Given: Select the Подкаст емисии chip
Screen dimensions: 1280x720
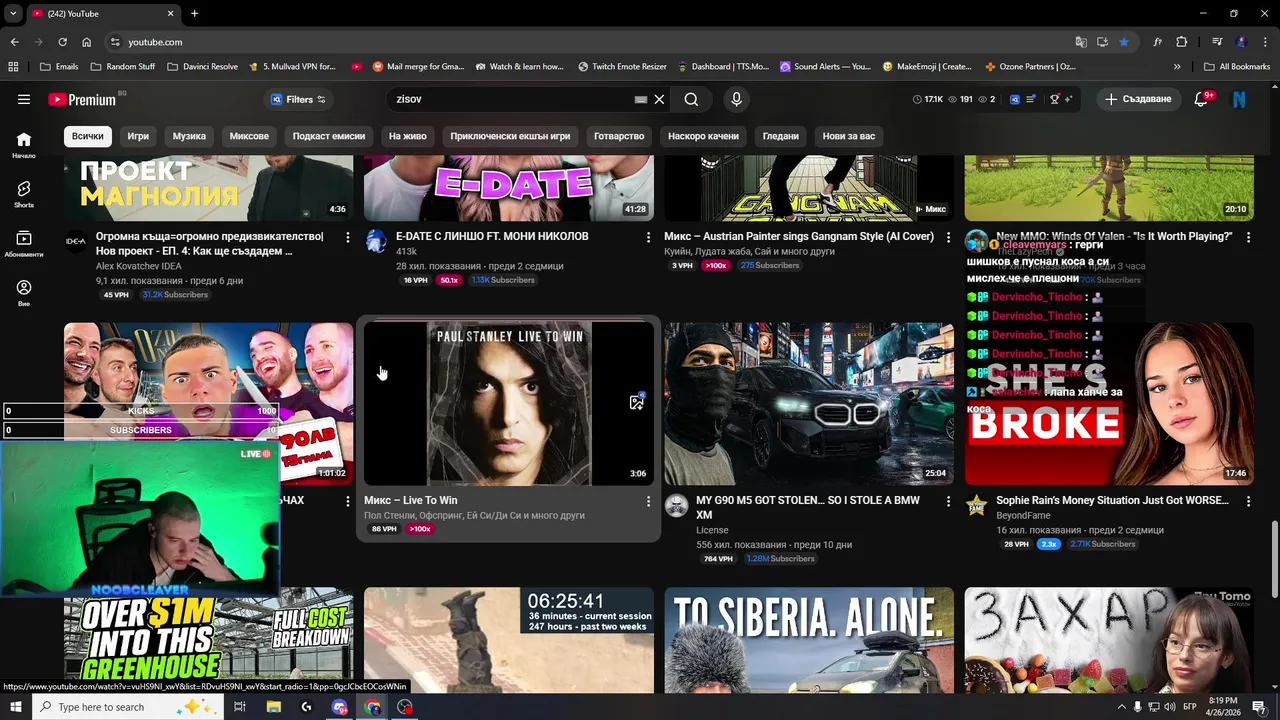Looking at the screenshot, I should point(329,136).
